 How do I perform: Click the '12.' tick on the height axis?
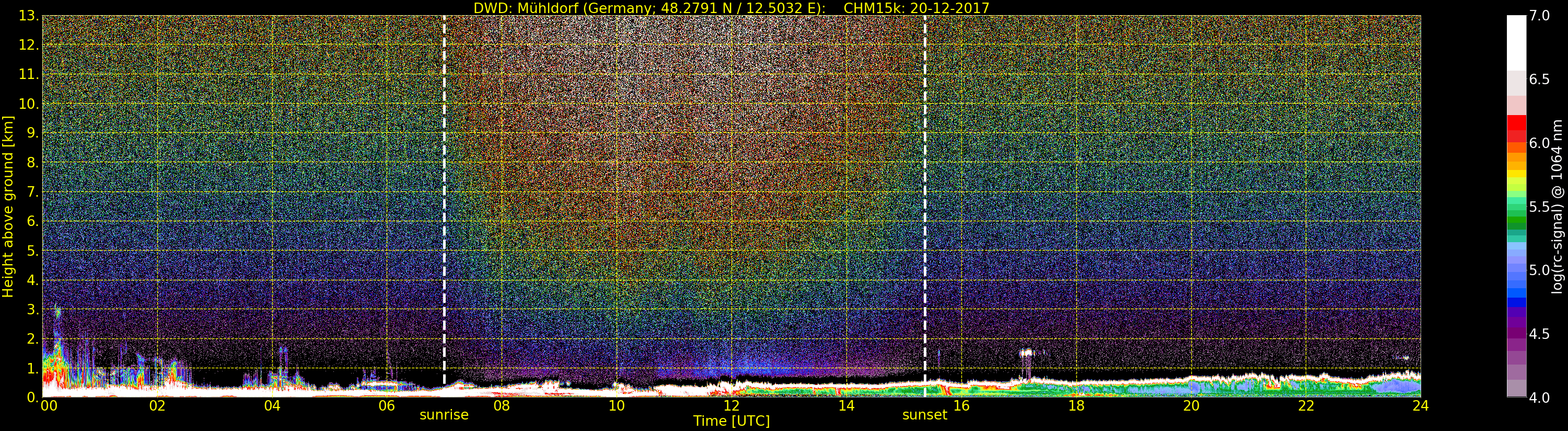(x=29, y=45)
